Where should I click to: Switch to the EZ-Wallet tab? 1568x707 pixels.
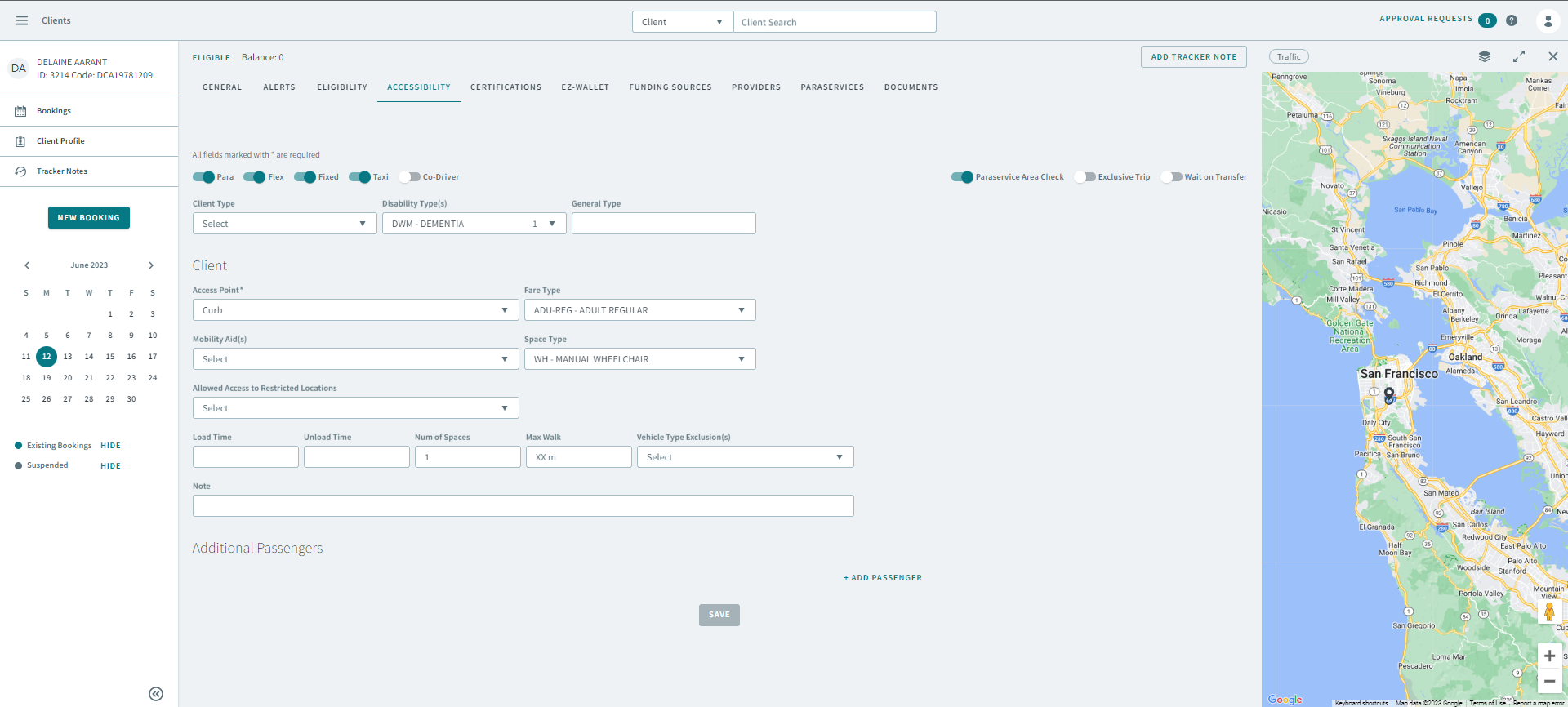click(585, 87)
